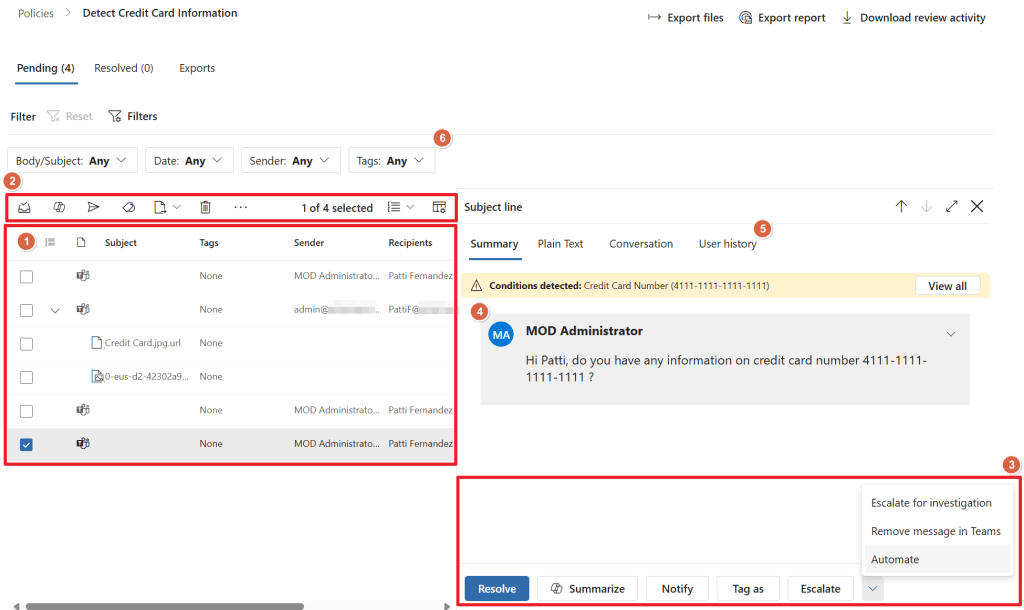Click the Tag as icon in toolbar
The width and height of the screenshot is (1024, 610).
click(128, 207)
